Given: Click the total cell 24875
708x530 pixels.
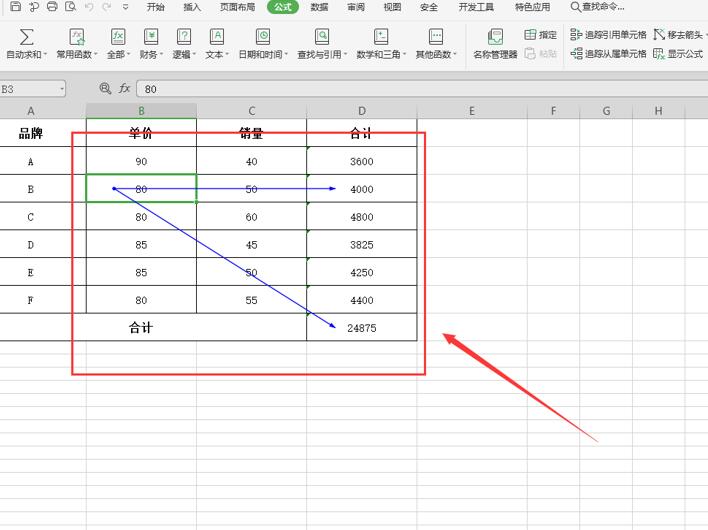Looking at the screenshot, I should 362,328.
